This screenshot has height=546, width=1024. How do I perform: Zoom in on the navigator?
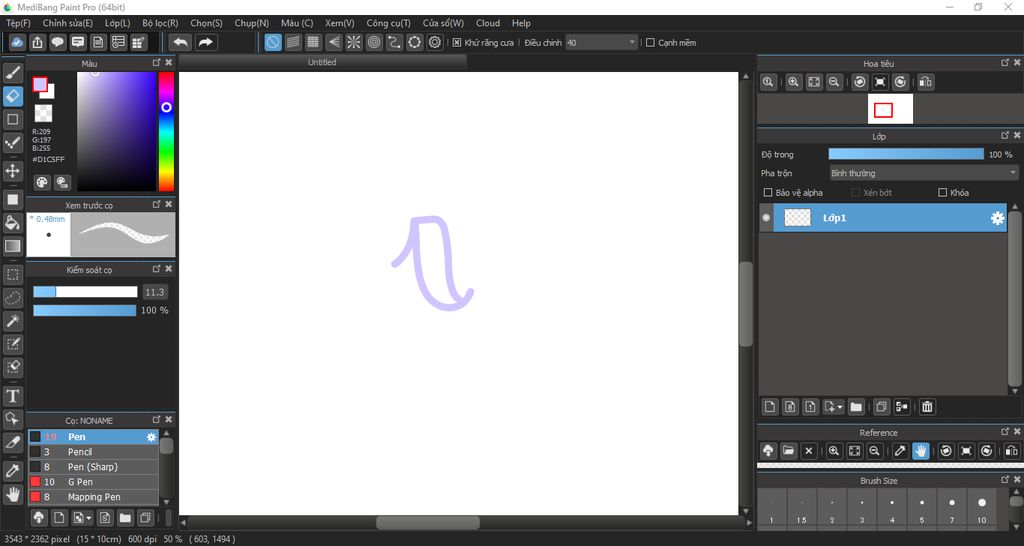click(x=793, y=82)
